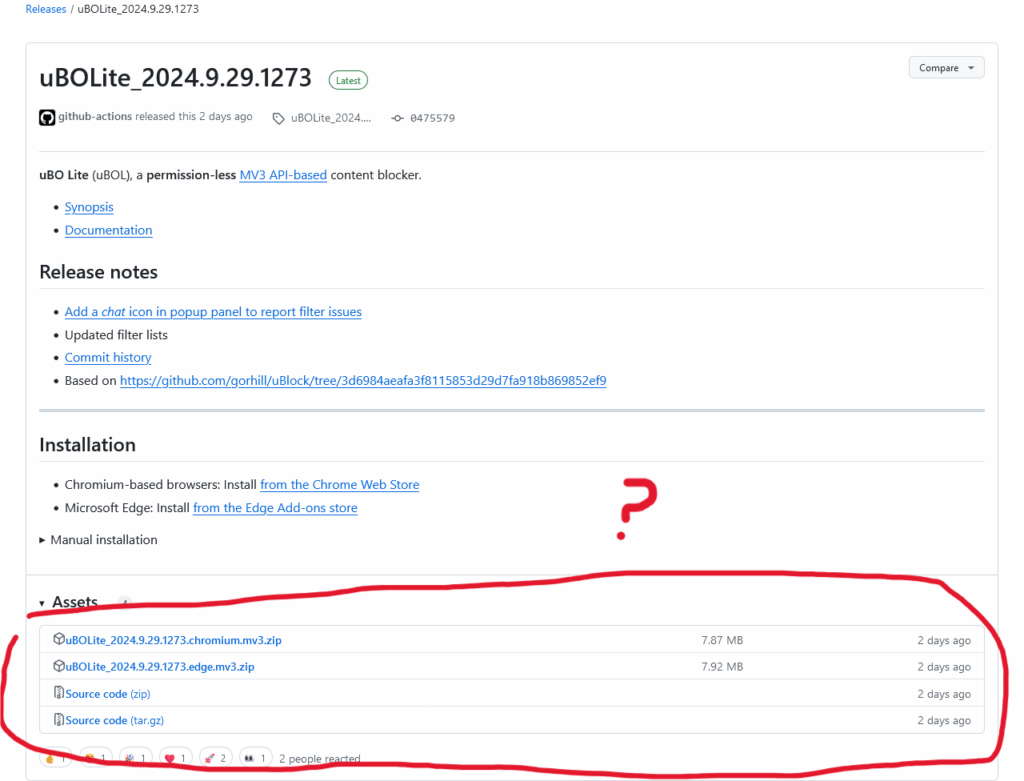Download Source code (tar.gz)
The height and width of the screenshot is (781, 1024).
(x=114, y=720)
